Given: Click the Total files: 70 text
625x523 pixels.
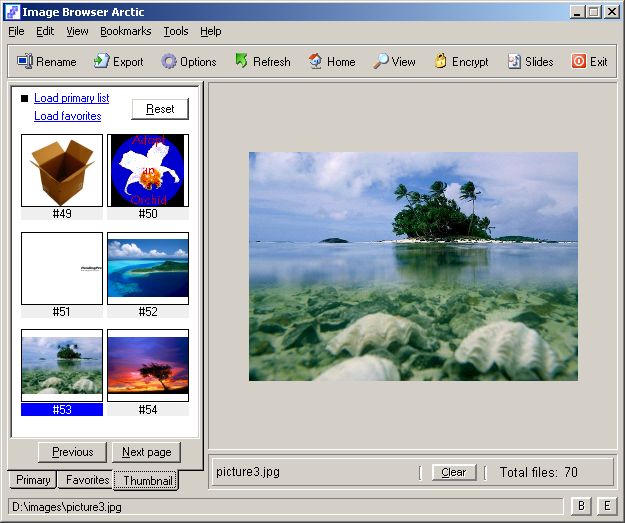Looking at the screenshot, I should point(539,472).
